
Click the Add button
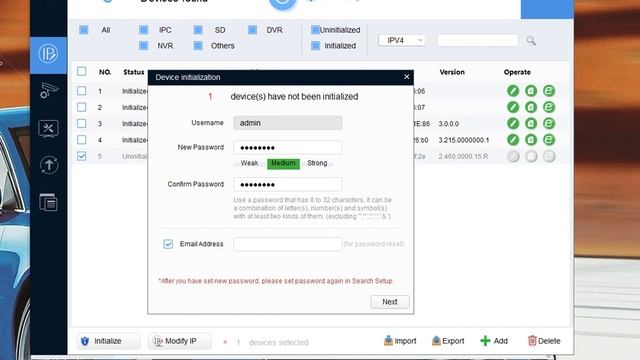coord(494,341)
